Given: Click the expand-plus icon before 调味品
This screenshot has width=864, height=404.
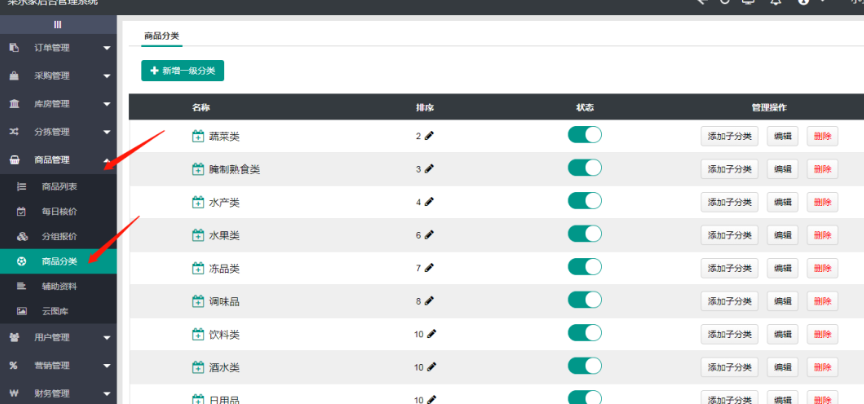Looking at the screenshot, I should [198, 301].
